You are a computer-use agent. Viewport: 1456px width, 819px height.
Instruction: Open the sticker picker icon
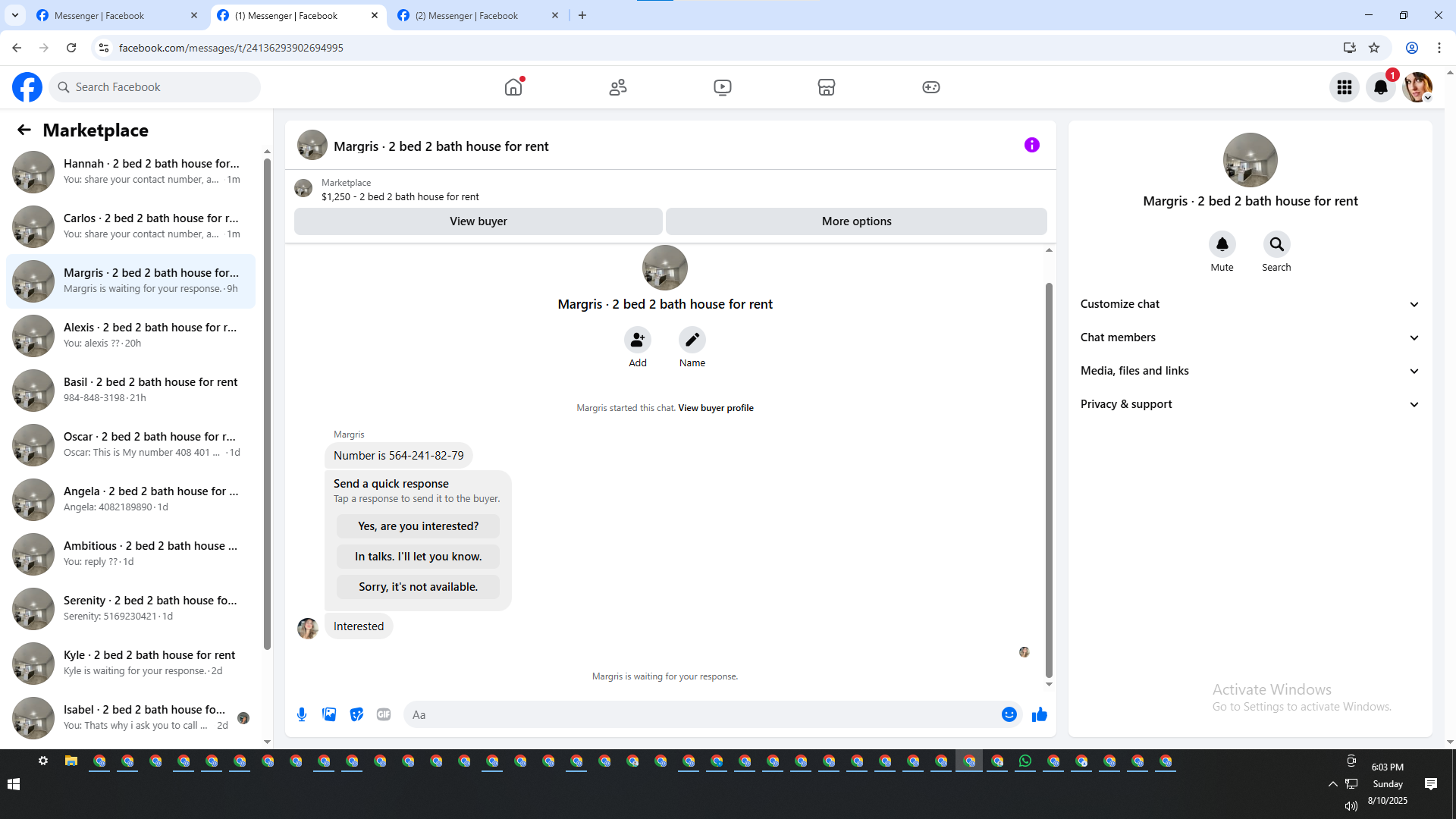tap(356, 714)
